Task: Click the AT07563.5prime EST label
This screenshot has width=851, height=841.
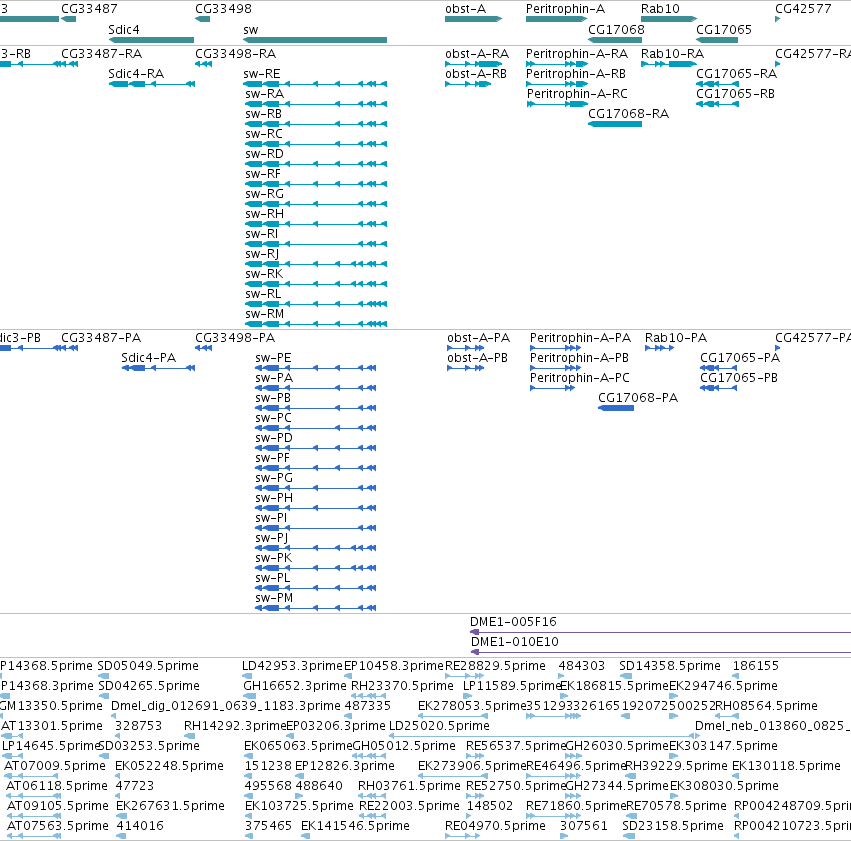Action: tap(58, 826)
